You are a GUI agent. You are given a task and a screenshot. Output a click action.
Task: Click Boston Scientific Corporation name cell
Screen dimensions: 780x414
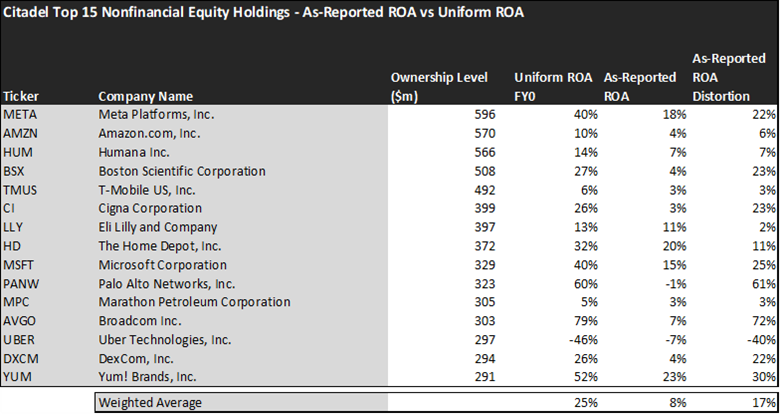tap(182, 171)
